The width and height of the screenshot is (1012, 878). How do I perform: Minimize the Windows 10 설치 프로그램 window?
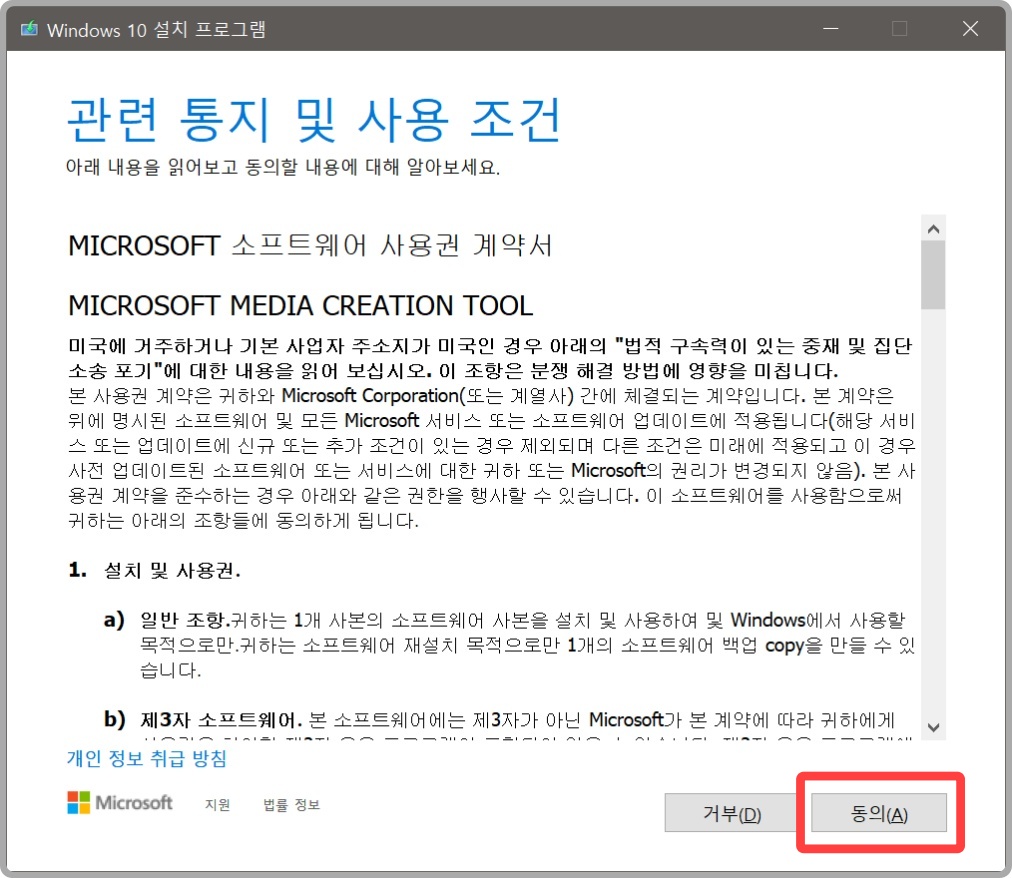click(x=831, y=28)
